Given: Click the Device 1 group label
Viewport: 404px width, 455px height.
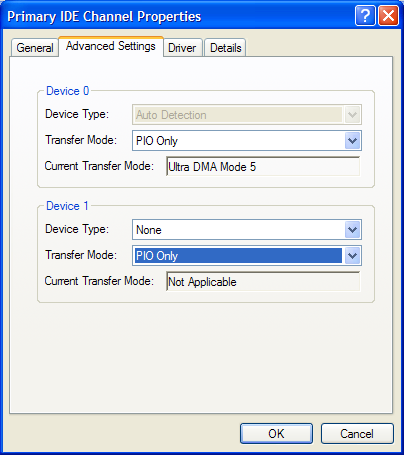Looking at the screenshot, I should coord(67,206).
